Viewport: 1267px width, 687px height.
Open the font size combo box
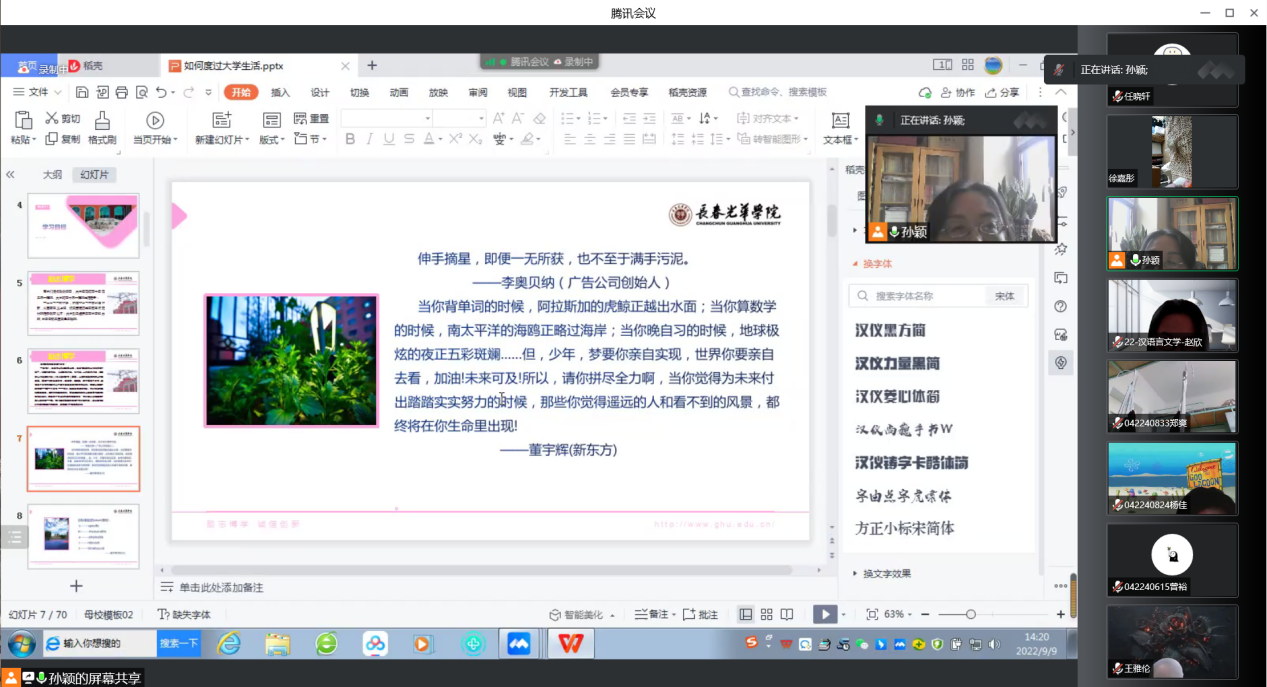tap(459, 118)
